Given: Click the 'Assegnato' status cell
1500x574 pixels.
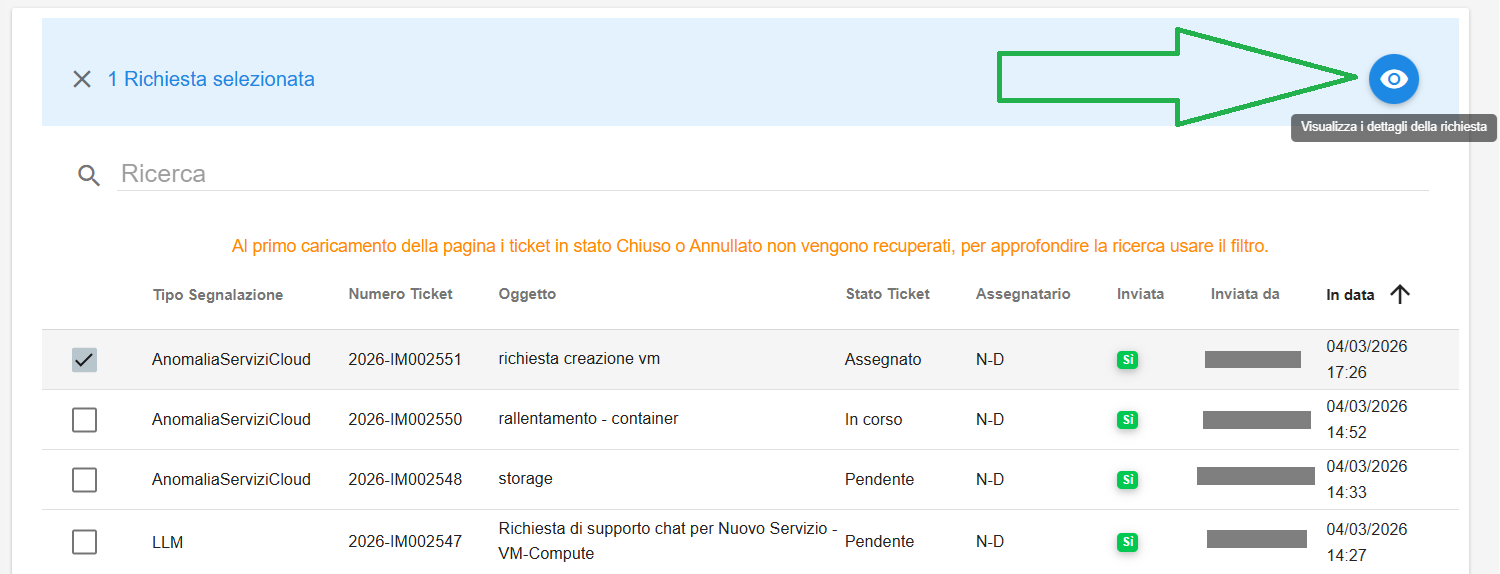Looking at the screenshot, I should click(x=883, y=359).
